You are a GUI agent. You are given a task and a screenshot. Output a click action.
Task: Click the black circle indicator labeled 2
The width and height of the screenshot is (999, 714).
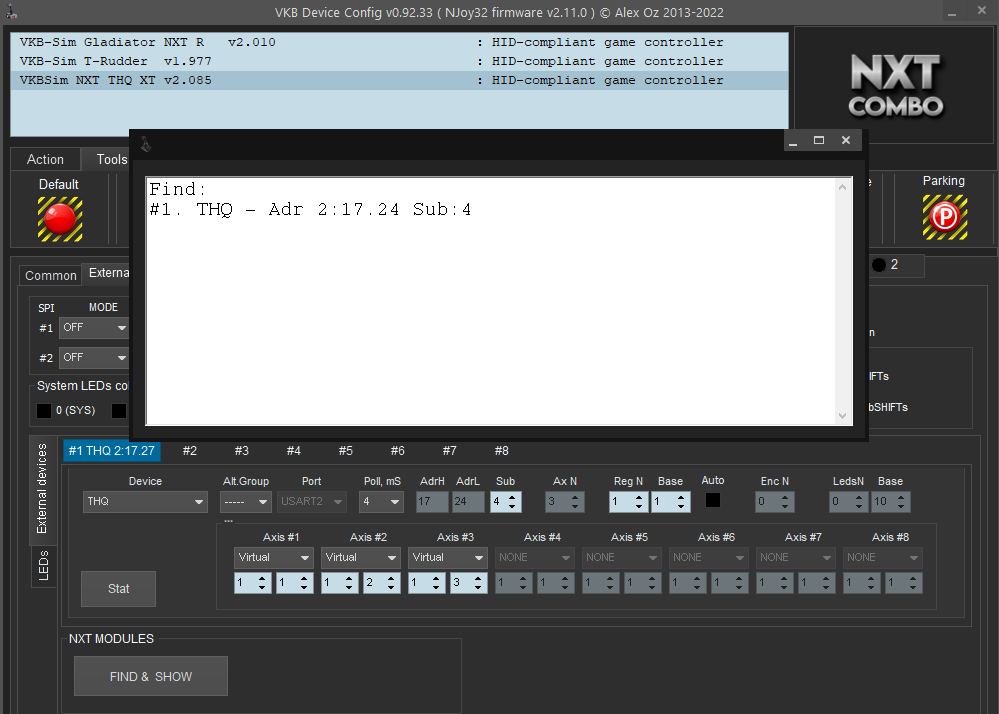click(879, 265)
